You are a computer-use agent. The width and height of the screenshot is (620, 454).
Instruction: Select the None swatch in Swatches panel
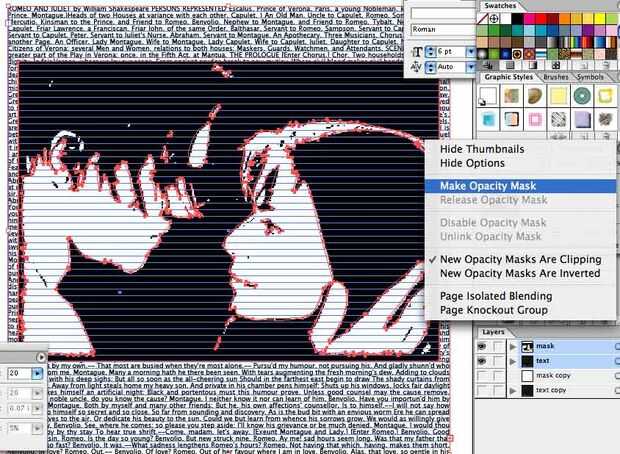(x=482, y=19)
